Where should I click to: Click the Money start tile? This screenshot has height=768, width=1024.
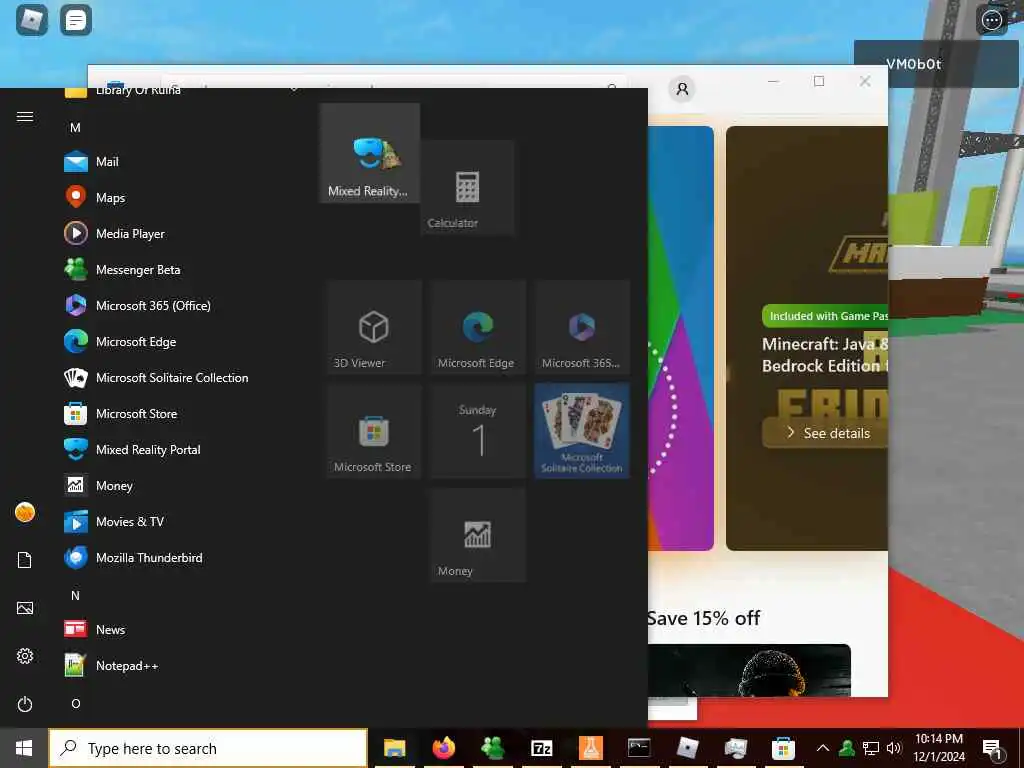(478, 535)
